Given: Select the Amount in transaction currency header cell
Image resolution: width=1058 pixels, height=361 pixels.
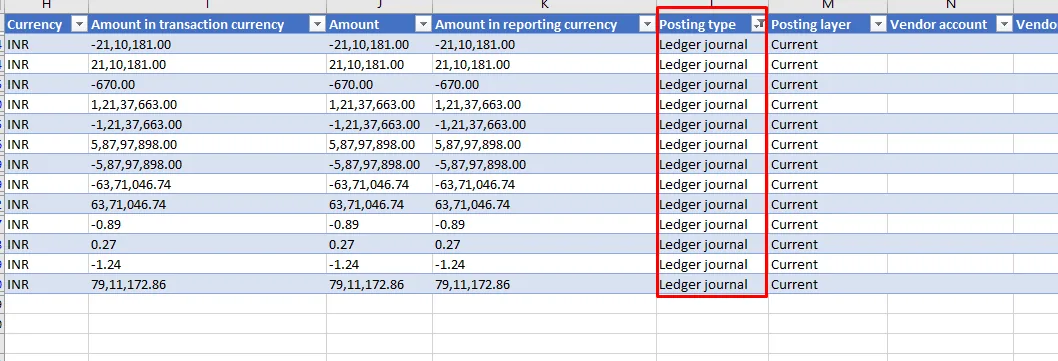Looking at the screenshot, I should point(207,25).
